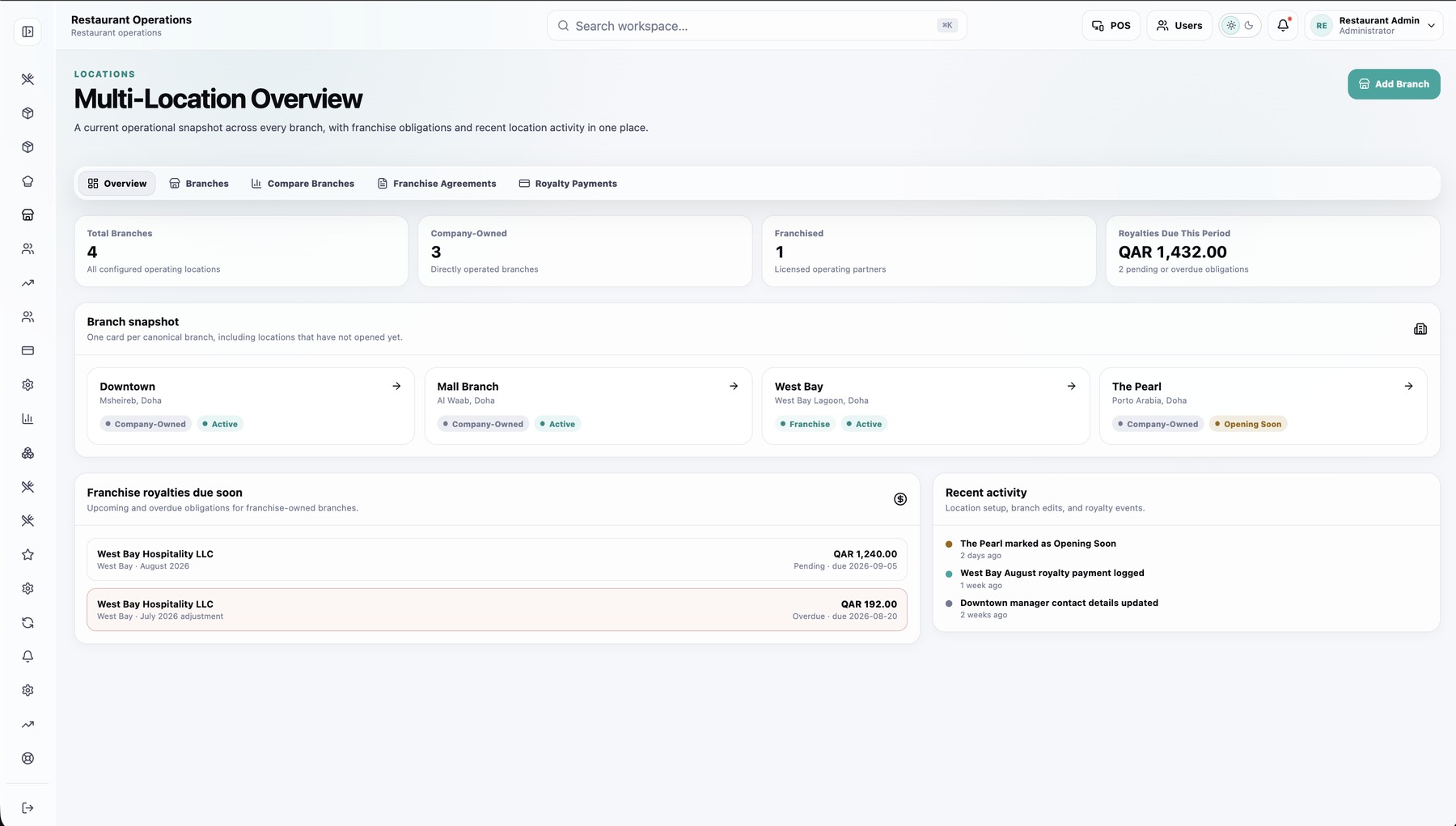This screenshot has height=826, width=1456.
Task: Select the storefront locations icon in sidebar
Action: tap(28, 215)
